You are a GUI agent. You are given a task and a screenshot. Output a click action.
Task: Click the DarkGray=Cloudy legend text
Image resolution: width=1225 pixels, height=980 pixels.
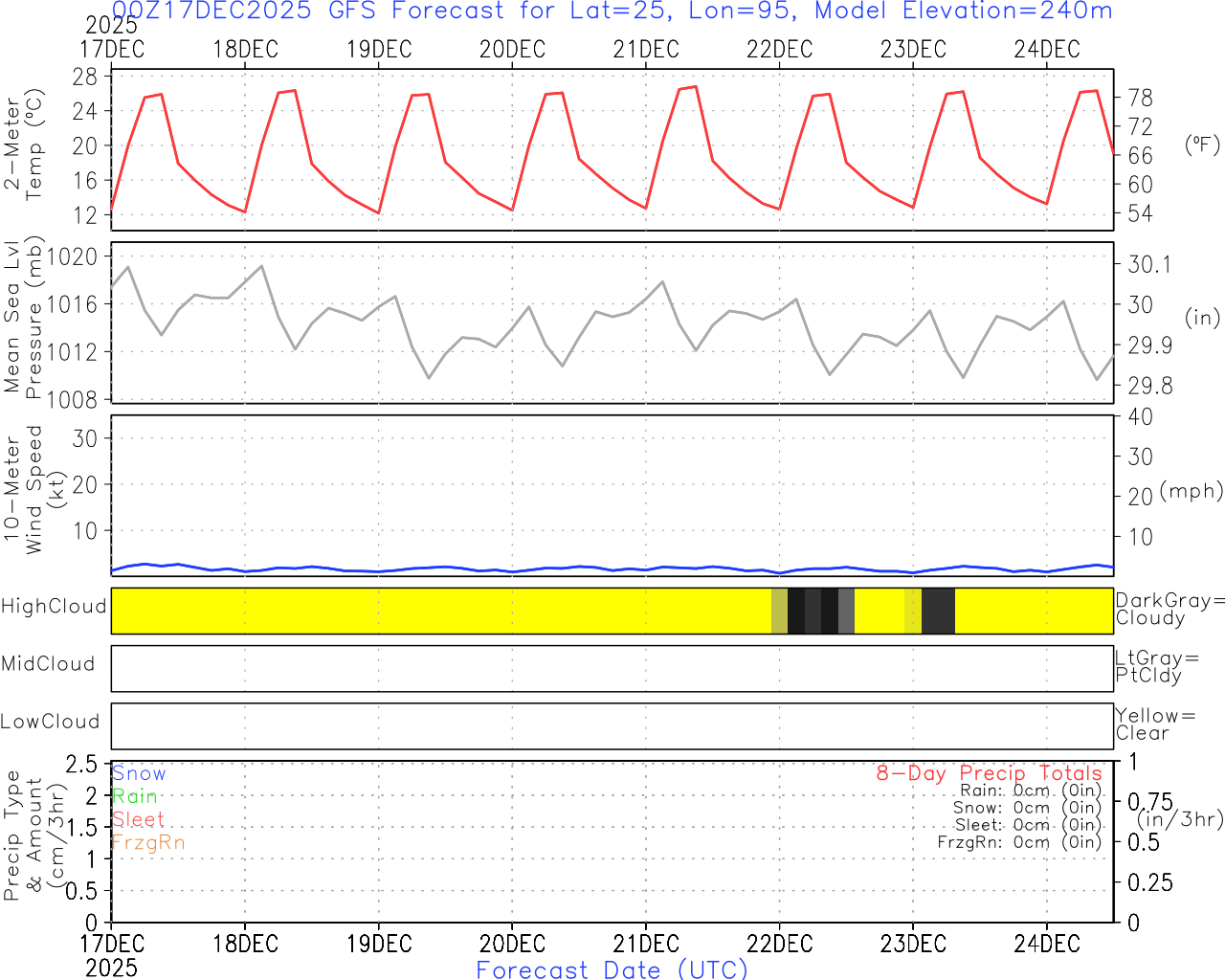(1169, 609)
